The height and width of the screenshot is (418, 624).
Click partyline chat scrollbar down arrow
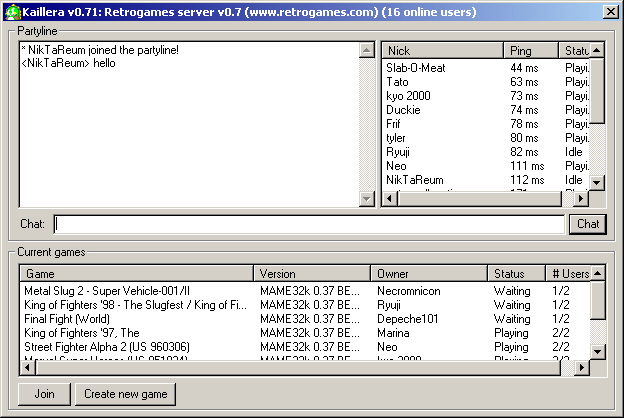(367, 198)
